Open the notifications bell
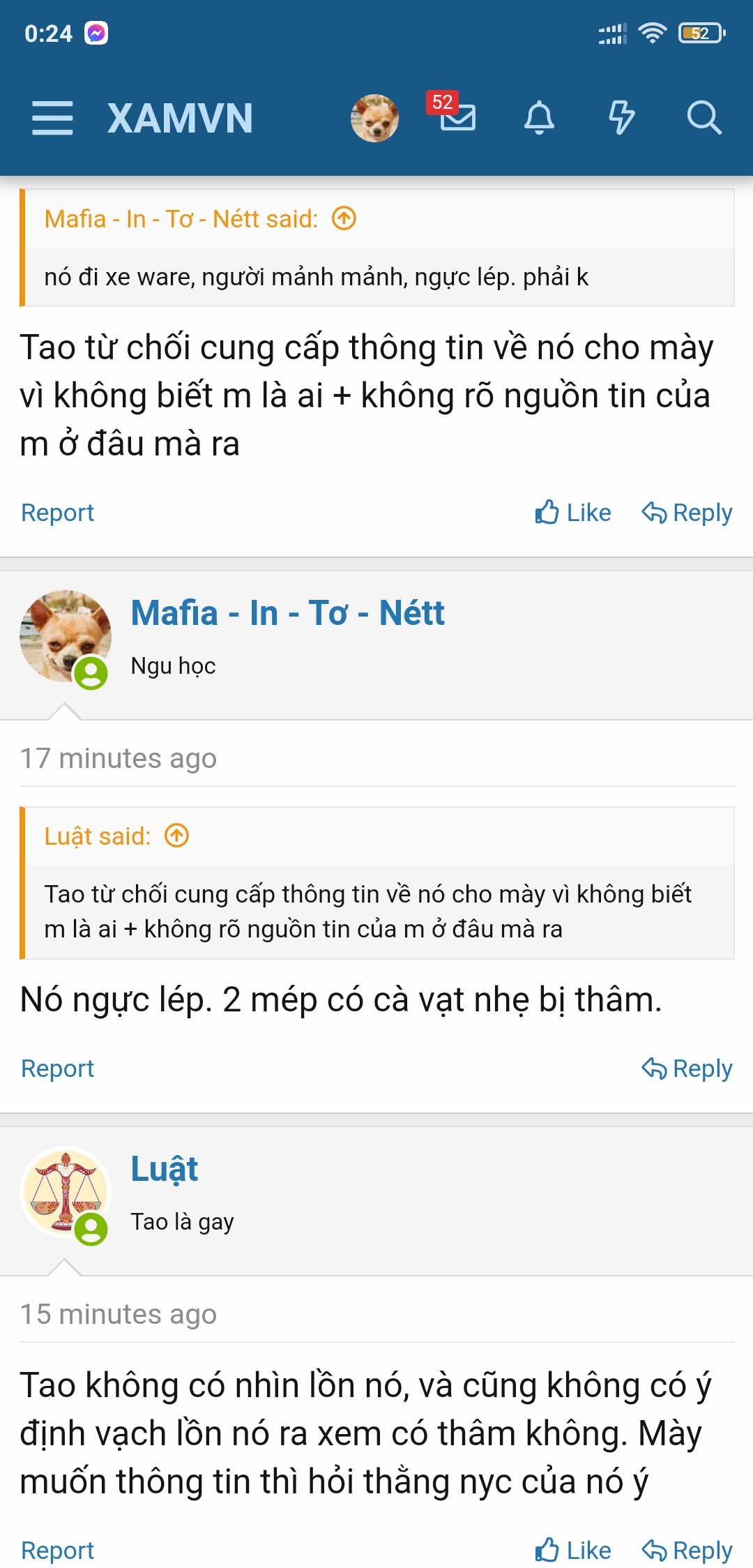 pyautogui.click(x=539, y=117)
